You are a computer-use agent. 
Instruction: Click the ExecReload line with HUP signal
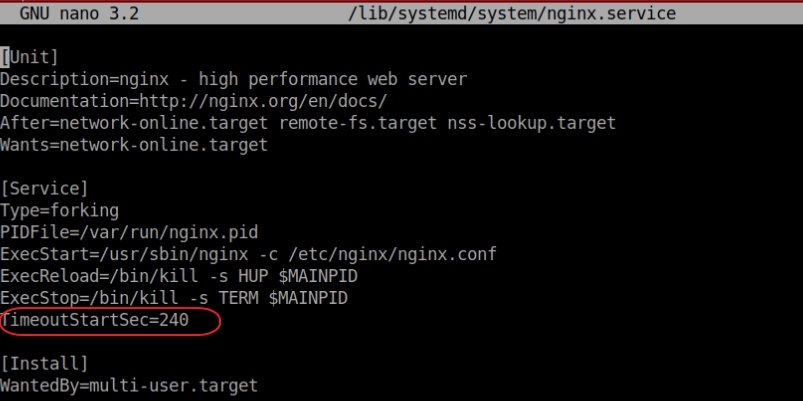[179, 277]
